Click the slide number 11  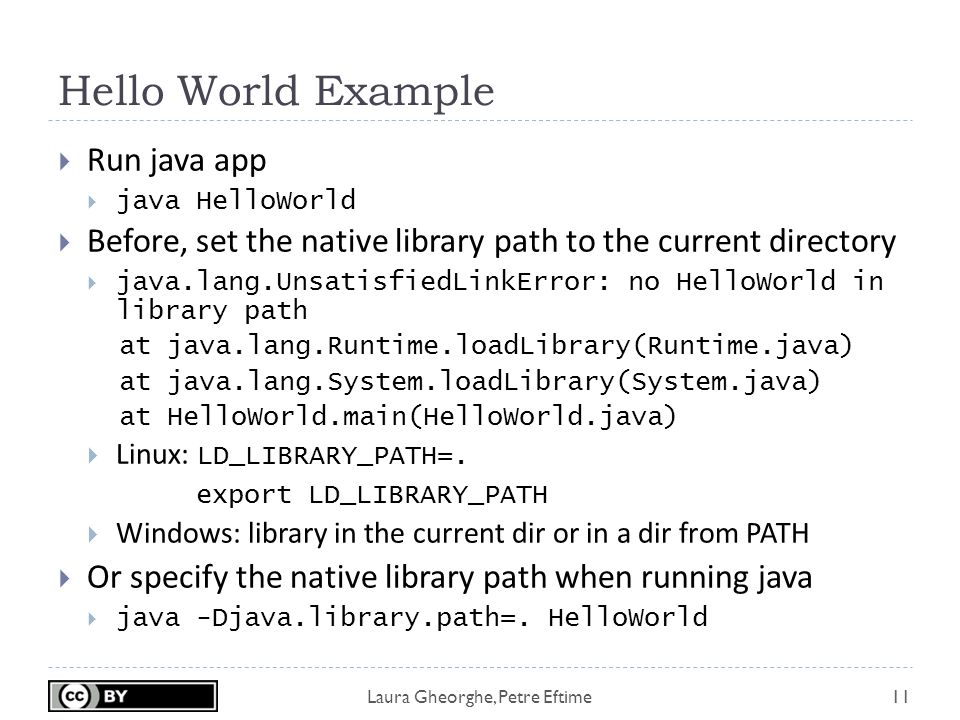[900, 697]
